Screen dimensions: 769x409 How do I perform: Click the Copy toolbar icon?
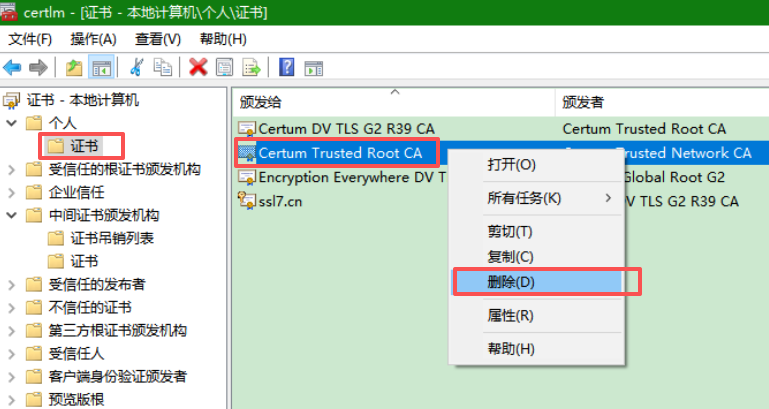click(162, 67)
